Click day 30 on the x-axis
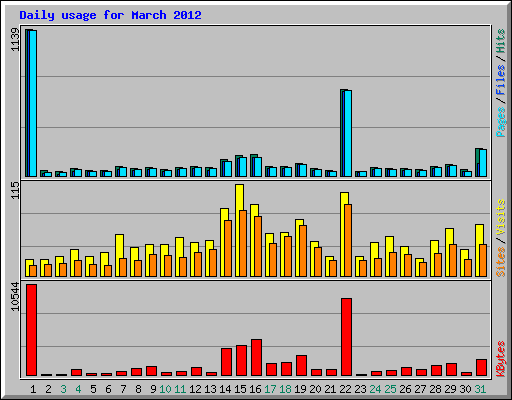The height and width of the screenshot is (400, 512). pyautogui.click(x=465, y=389)
